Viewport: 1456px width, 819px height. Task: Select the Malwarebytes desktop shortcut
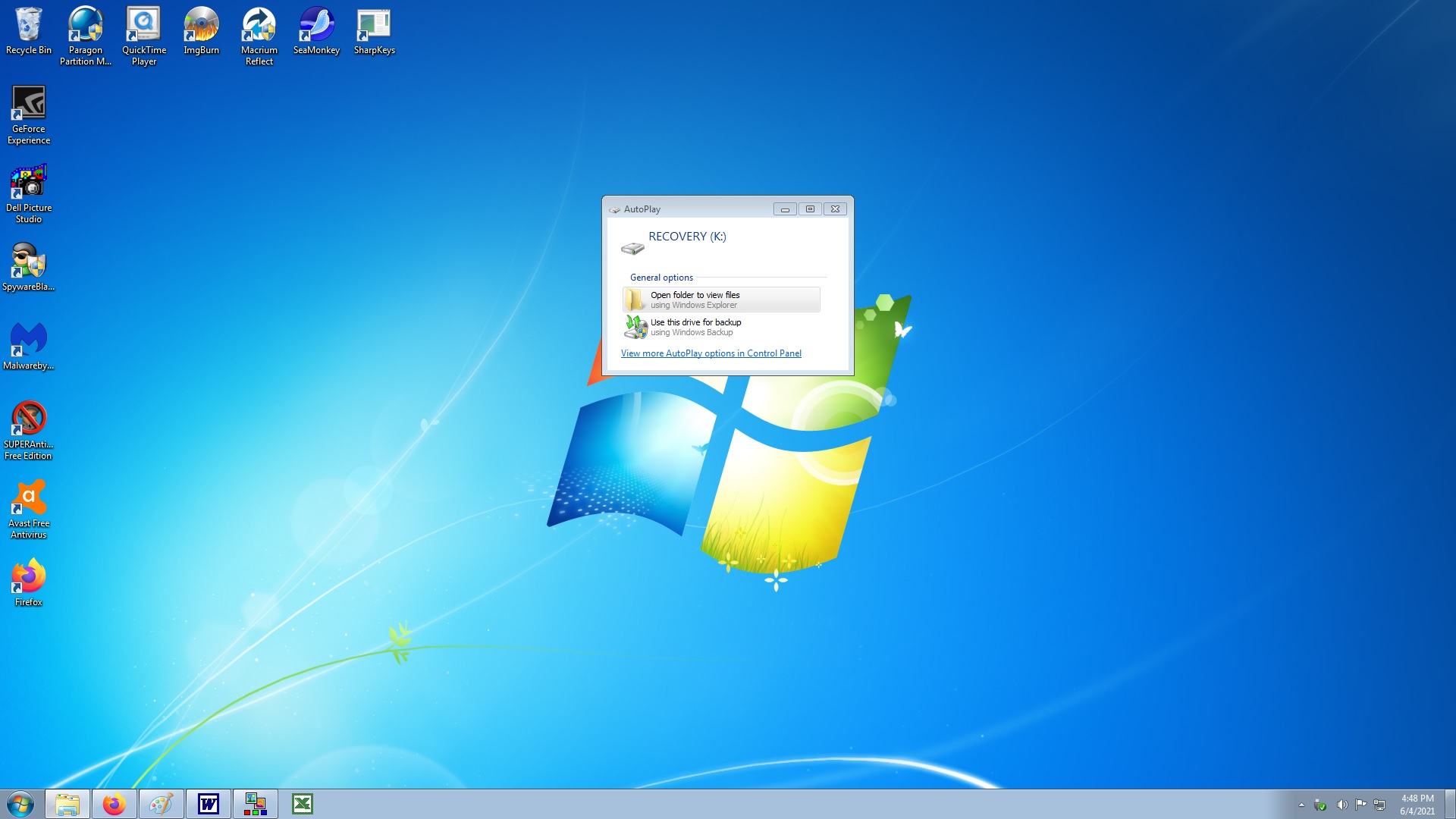[29, 346]
